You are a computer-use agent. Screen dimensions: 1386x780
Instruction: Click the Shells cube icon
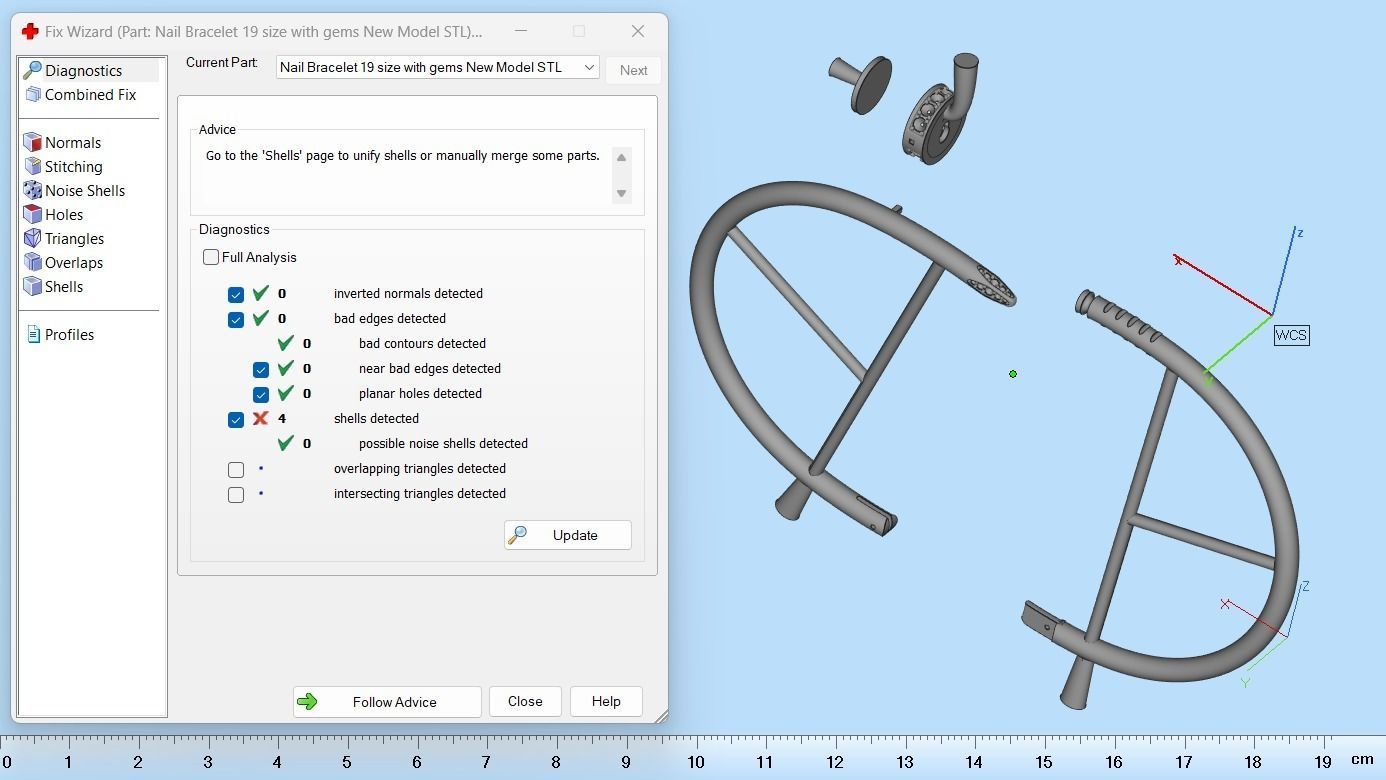pos(32,286)
